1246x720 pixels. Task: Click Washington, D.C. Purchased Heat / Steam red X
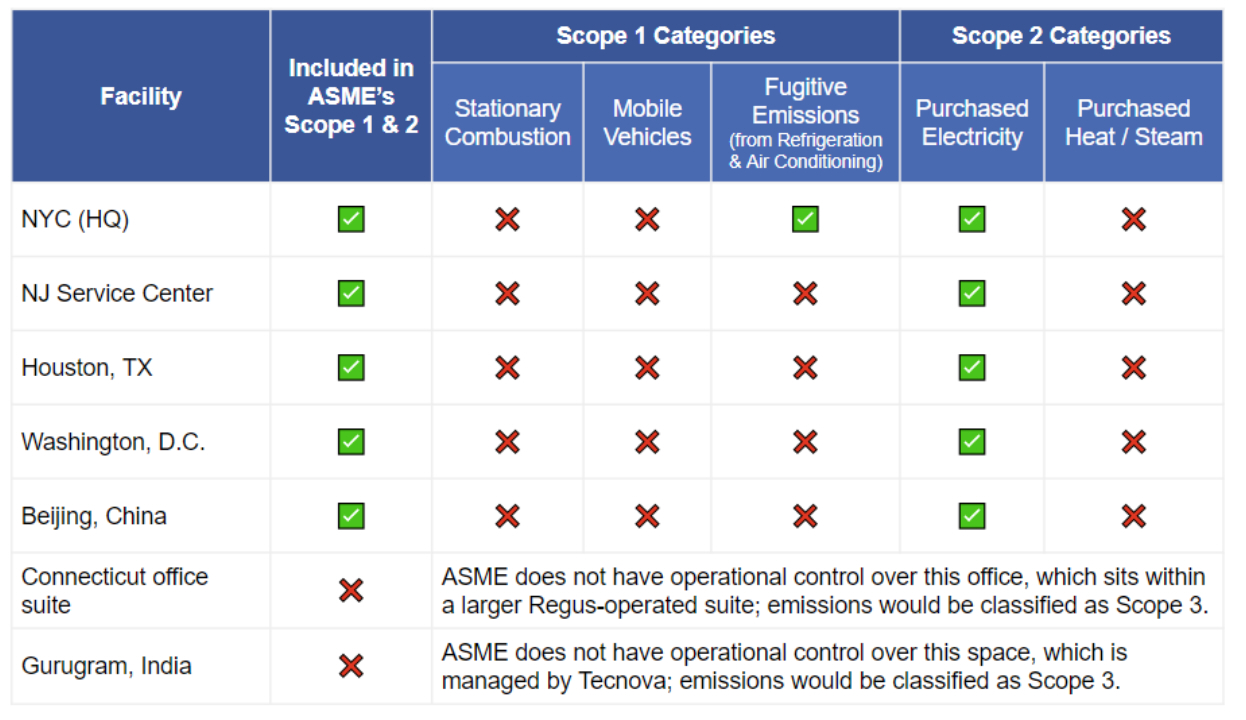[1133, 441]
